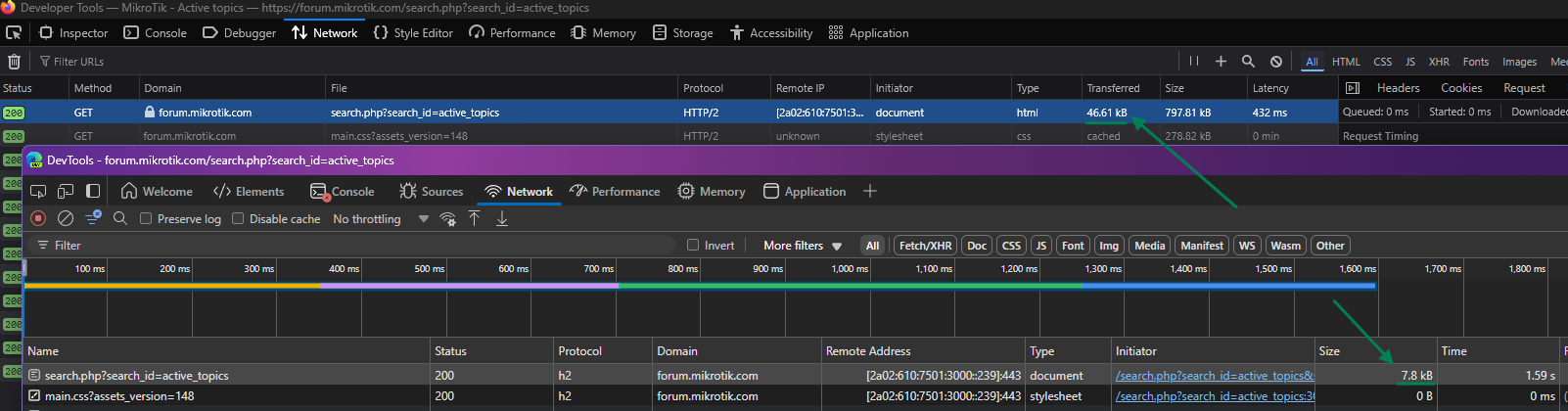Image resolution: width=1568 pixels, height=411 pixels.
Task: Click the Firefox element picker icon
Action: click(x=14, y=32)
